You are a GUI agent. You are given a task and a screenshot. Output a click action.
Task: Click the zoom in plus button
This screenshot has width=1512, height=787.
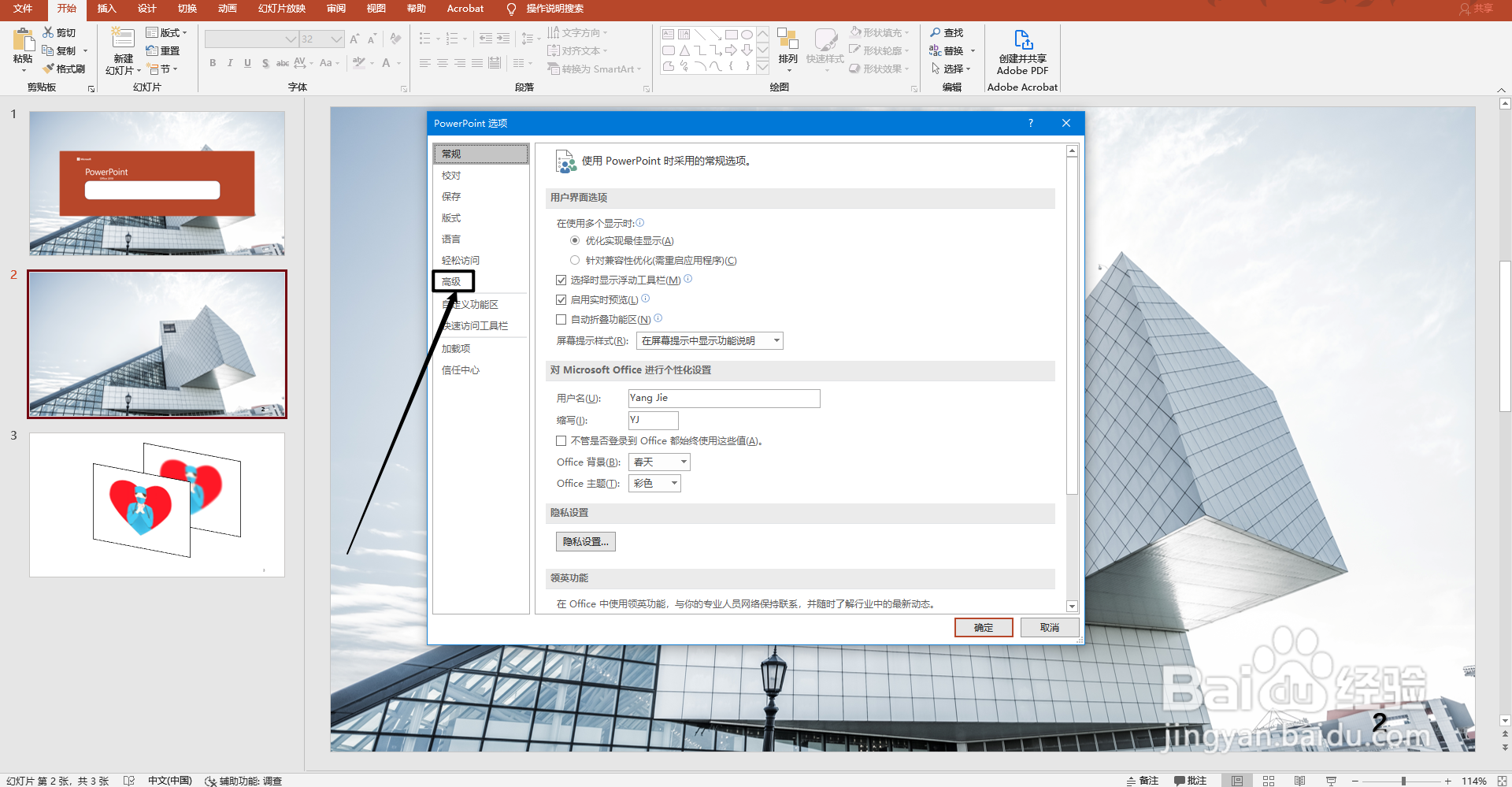[x=1447, y=781]
